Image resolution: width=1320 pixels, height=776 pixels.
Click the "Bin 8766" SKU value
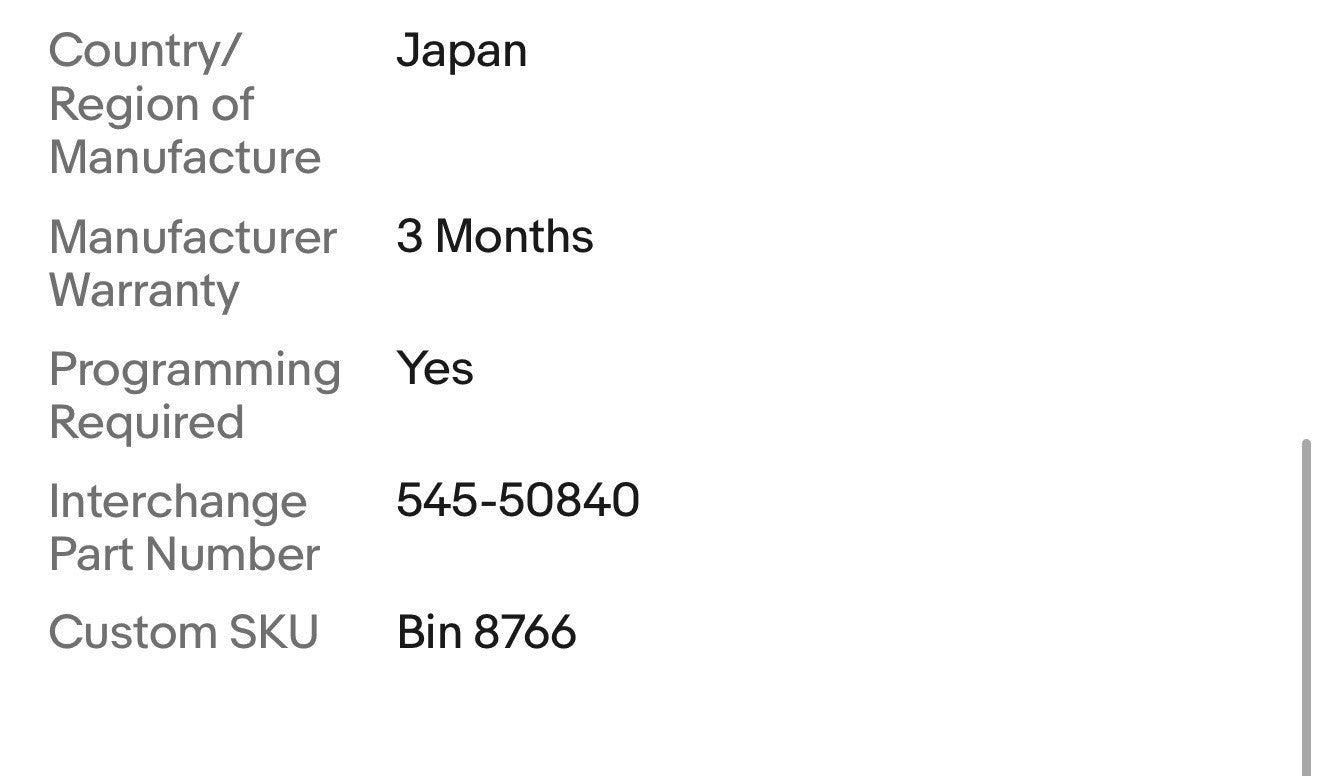[x=486, y=633]
